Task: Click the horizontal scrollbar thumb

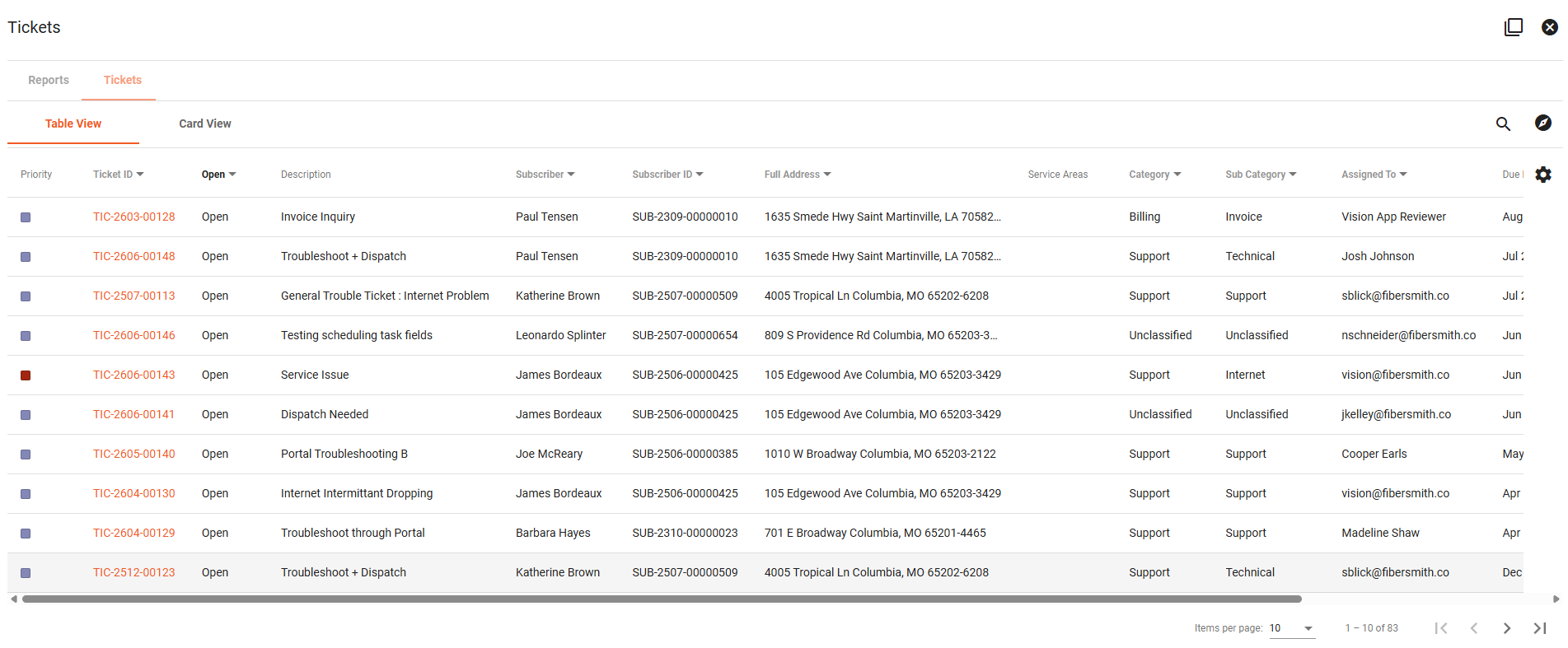Action: (x=662, y=599)
